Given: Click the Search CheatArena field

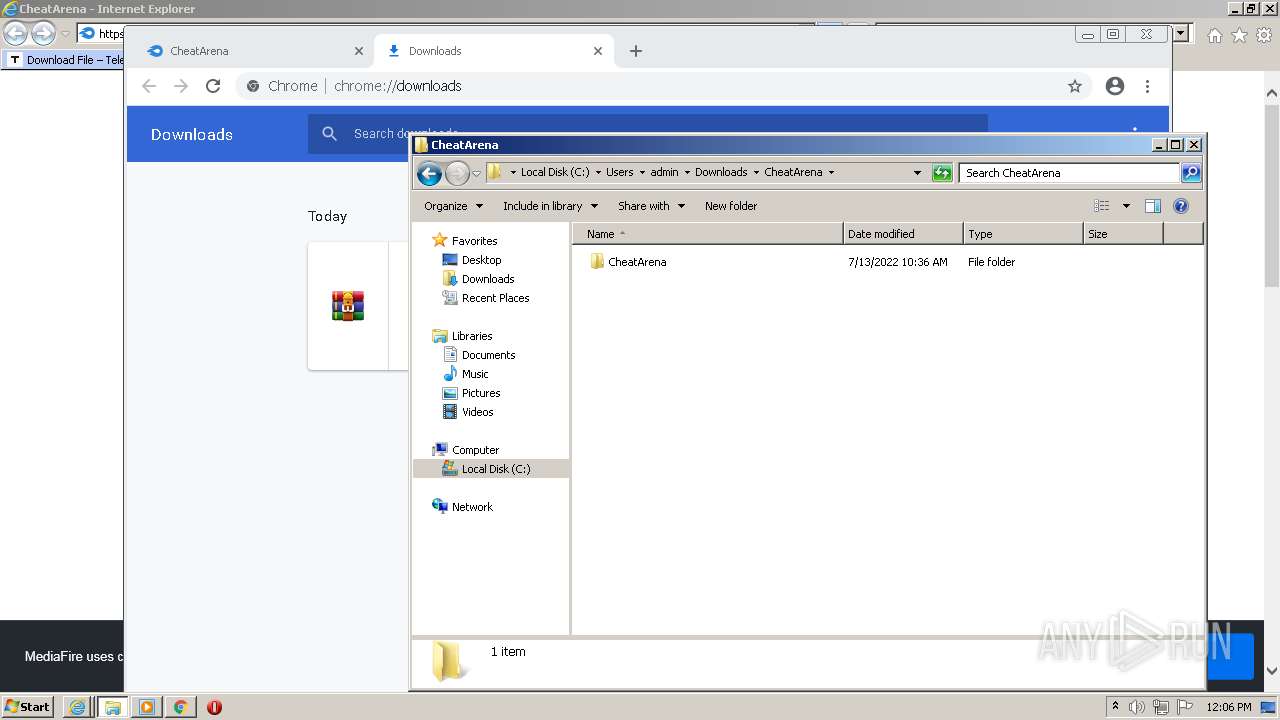Looking at the screenshot, I should 1069,173.
